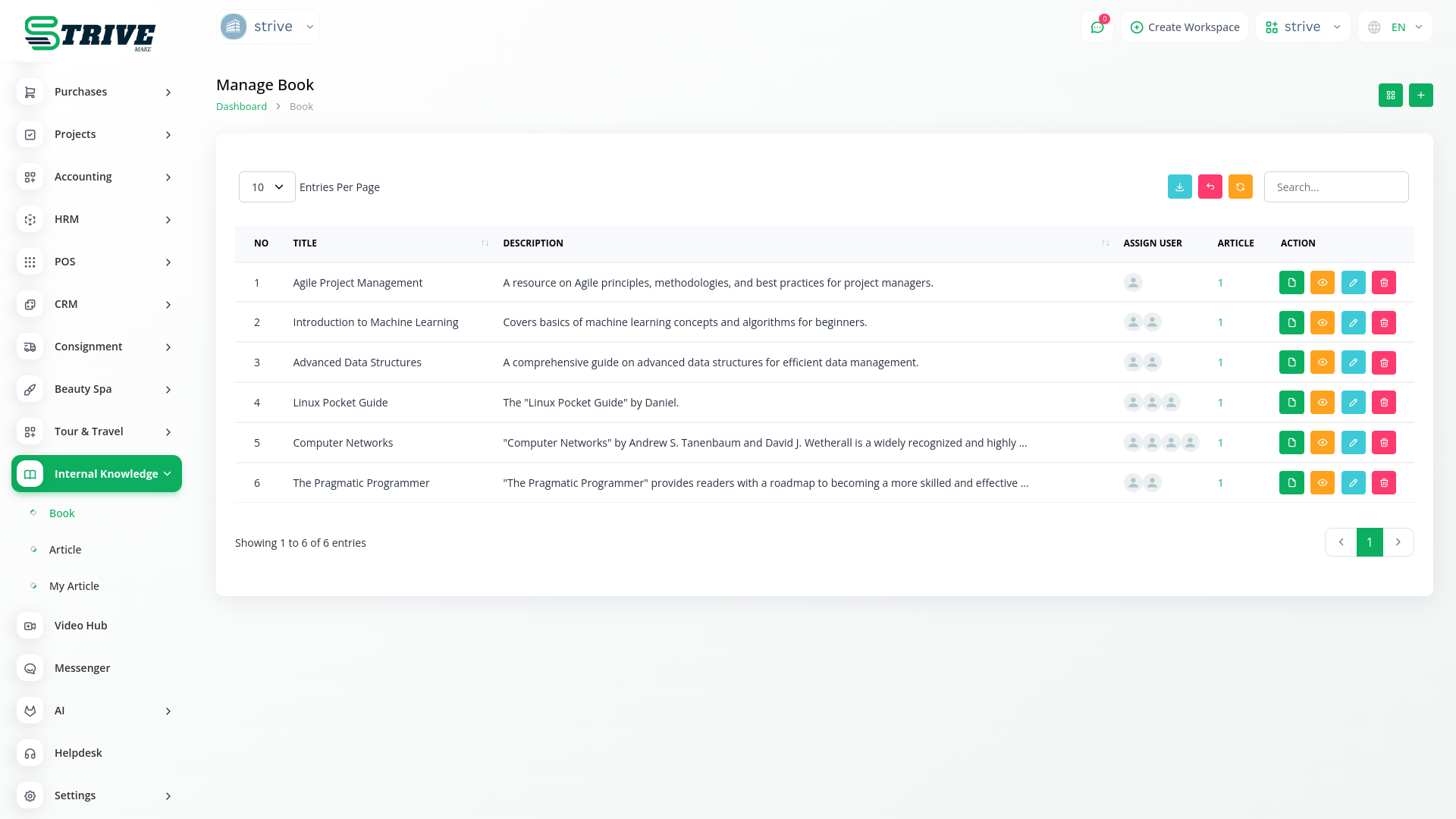The width and height of the screenshot is (1456, 819).
Task: Delete the Linux Pocket Guide book
Action: [x=1383, y=403]
